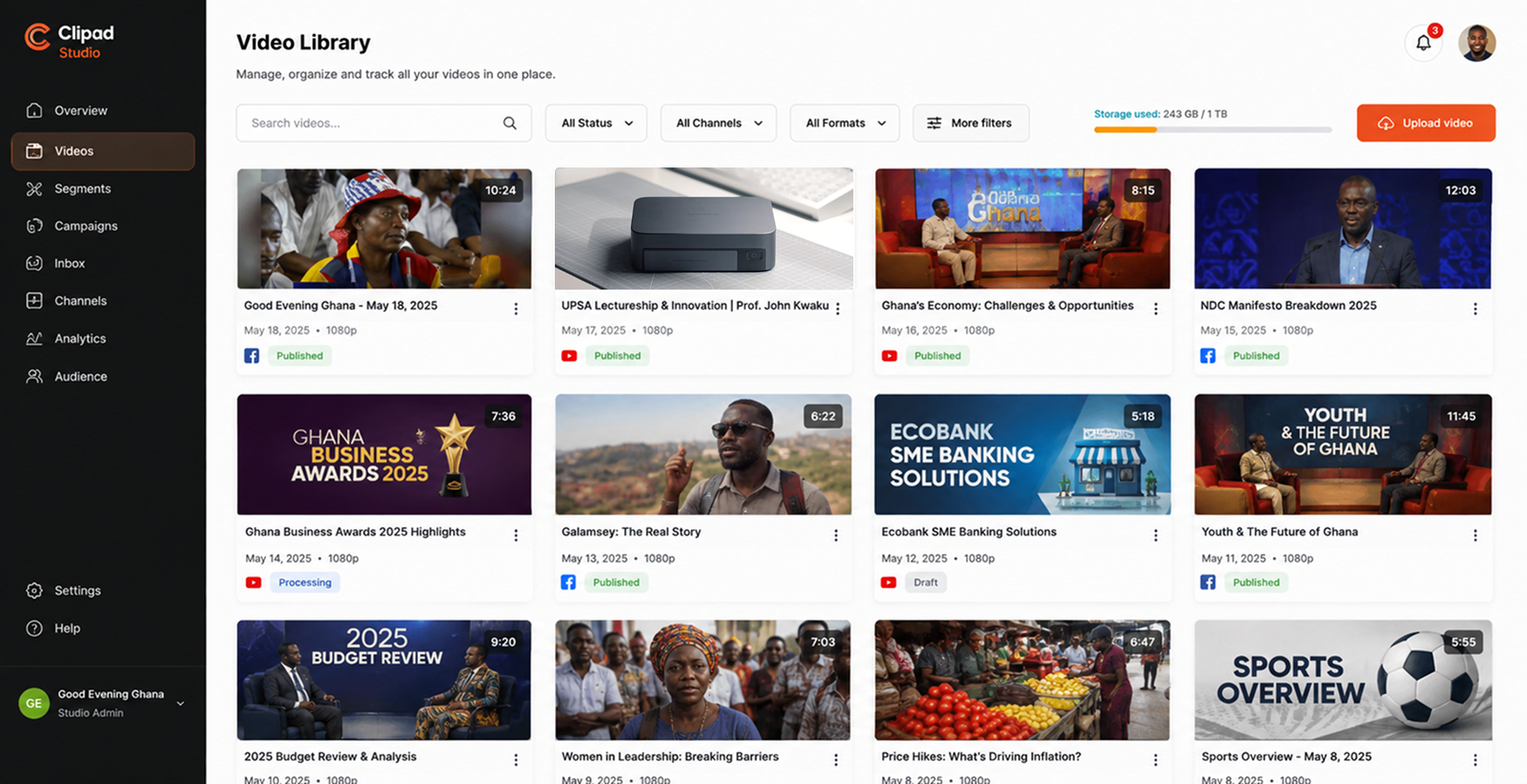Focus the Search videos field
Image resolution: width=1527 pixels, height=784 pixels.
383,123
